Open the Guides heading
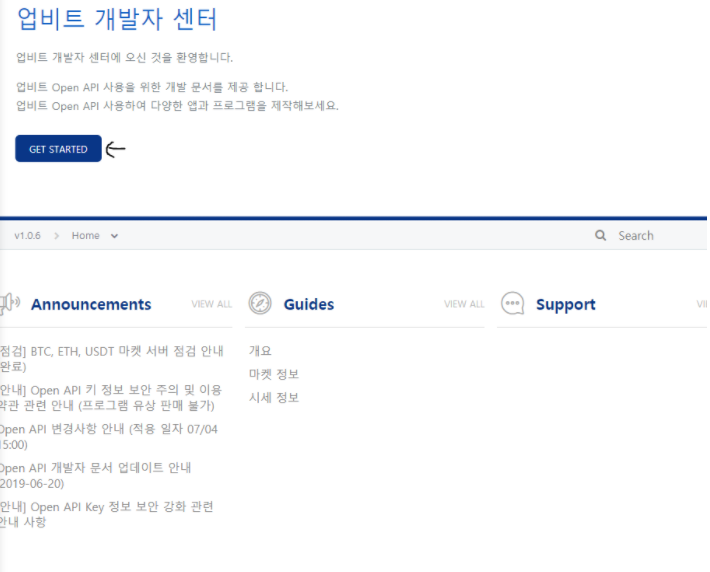Viewport: 710px width, 572px height. coord(309,304)
